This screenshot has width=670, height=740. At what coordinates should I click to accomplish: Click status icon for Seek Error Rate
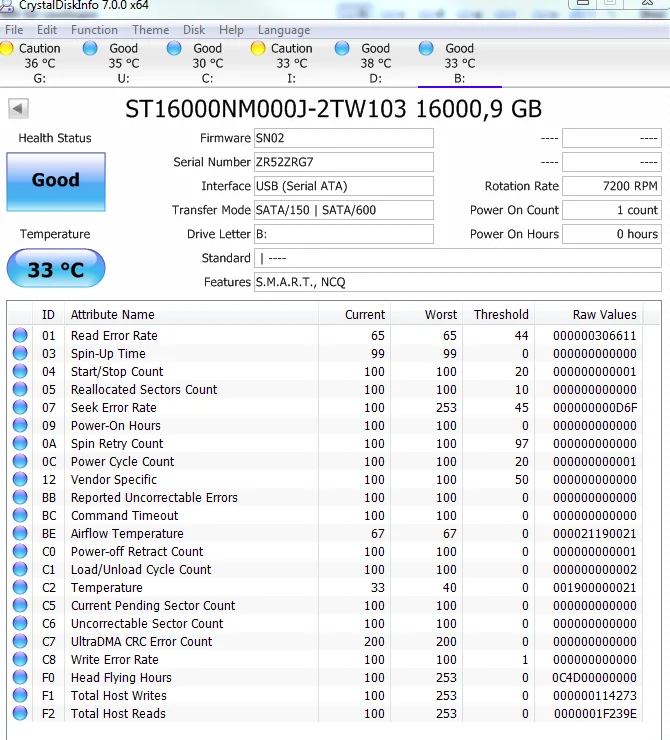point(20,407)
